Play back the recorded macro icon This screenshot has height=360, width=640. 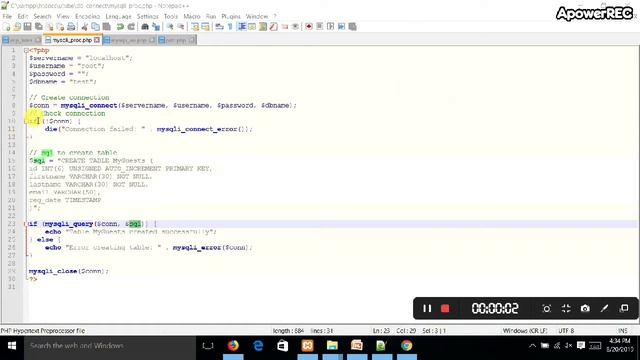coord(331,27)
